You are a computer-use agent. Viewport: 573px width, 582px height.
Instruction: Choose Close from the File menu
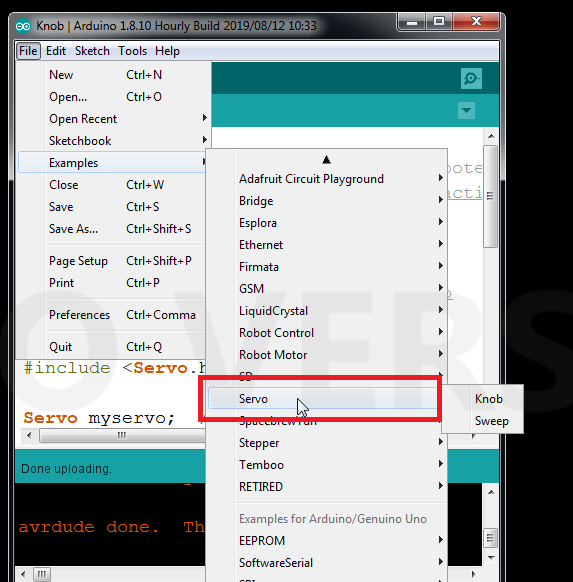tap(111, 185)
